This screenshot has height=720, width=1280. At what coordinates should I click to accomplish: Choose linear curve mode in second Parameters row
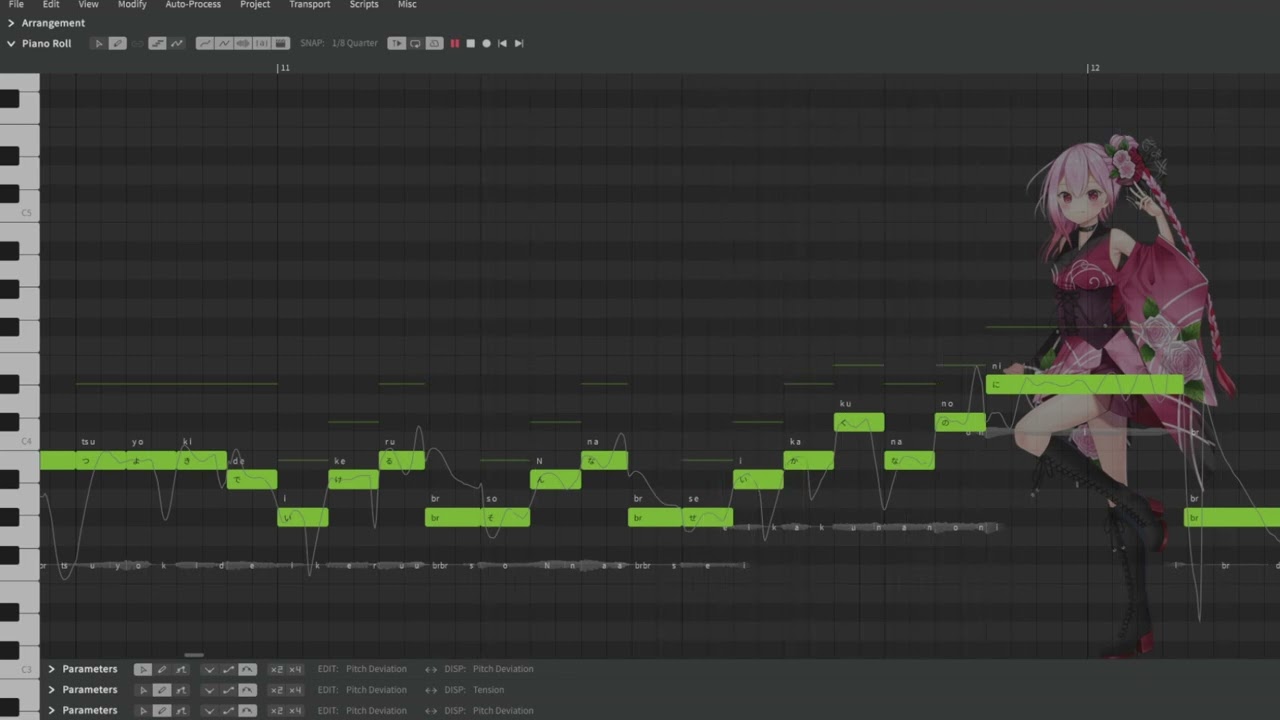[x=228, y=690]
